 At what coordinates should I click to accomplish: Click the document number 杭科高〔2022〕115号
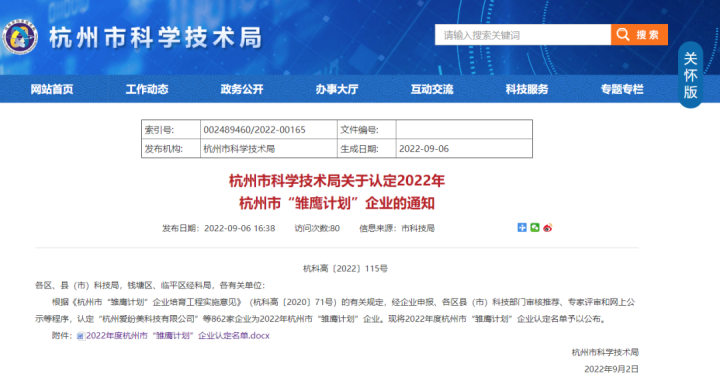point(345,269)
